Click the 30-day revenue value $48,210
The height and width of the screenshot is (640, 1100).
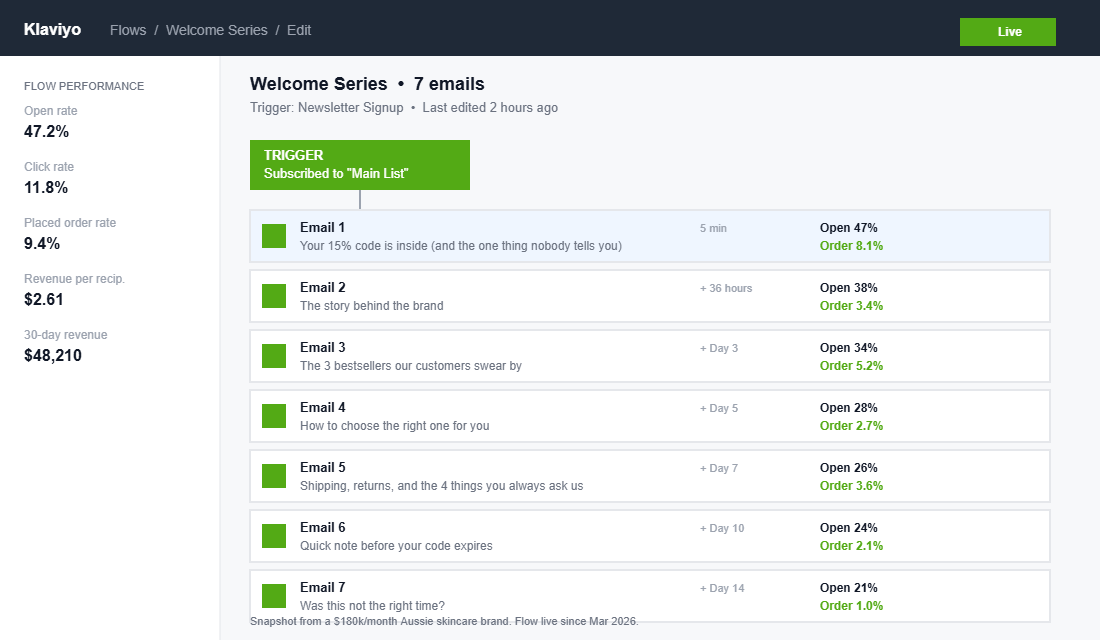coord(53,355)
